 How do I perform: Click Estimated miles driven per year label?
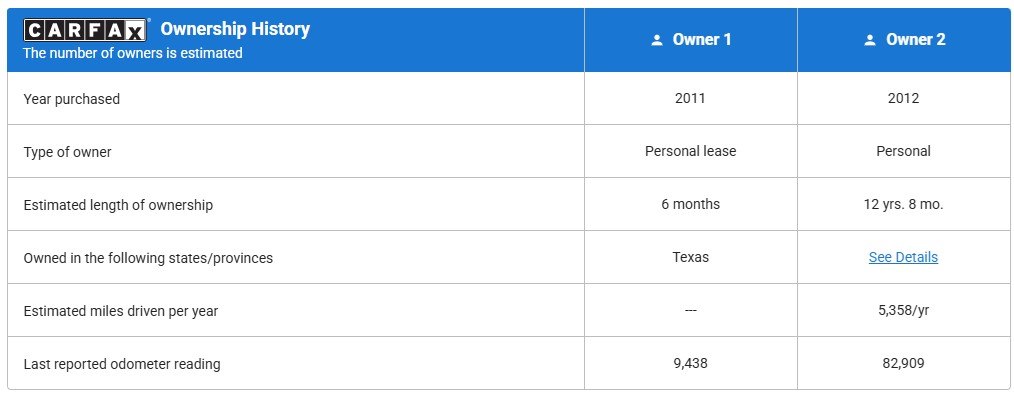click(120, 311)
